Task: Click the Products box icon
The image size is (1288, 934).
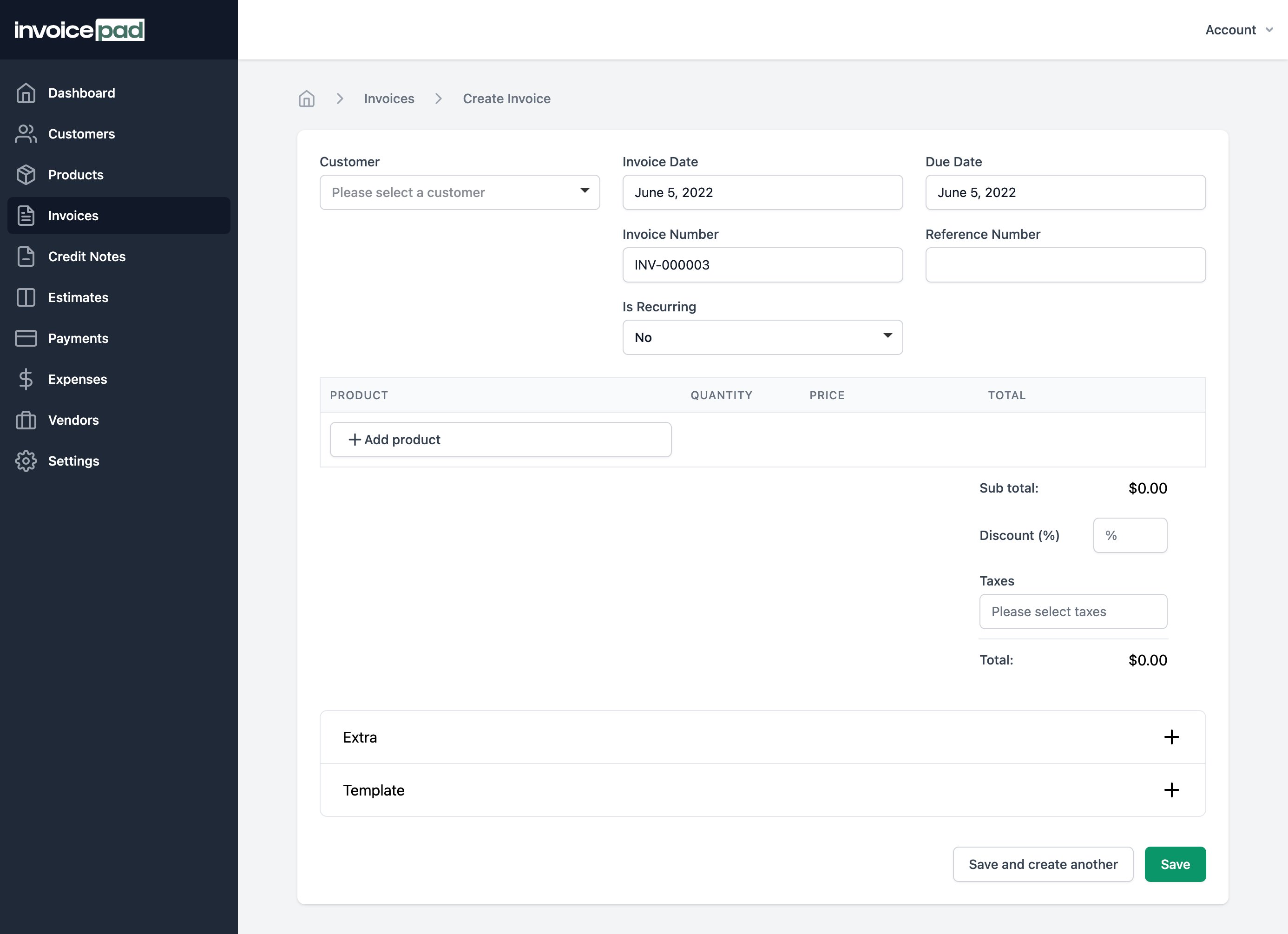Action: [26, 175]
